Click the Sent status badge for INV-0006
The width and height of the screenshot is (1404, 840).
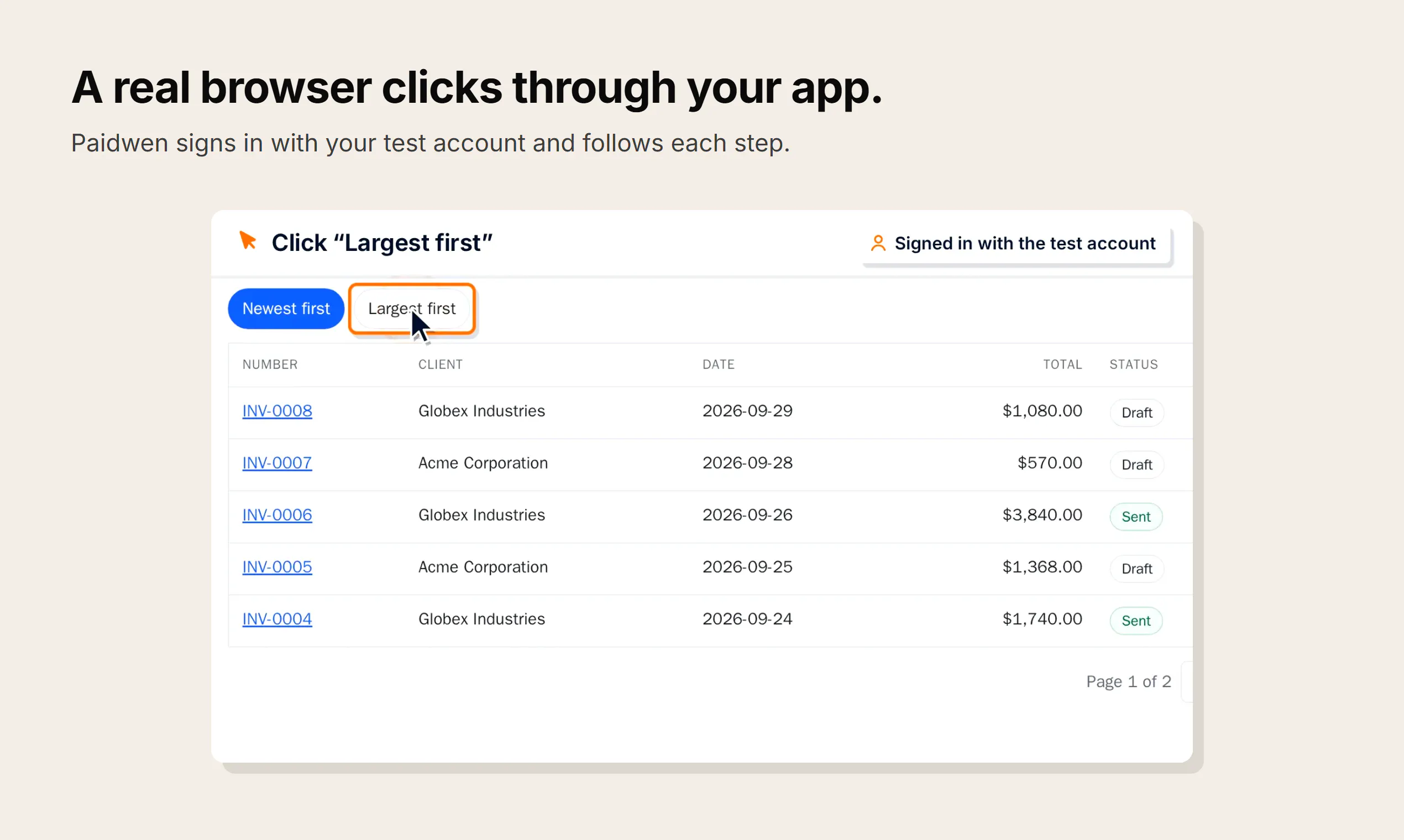point(1136,517)
